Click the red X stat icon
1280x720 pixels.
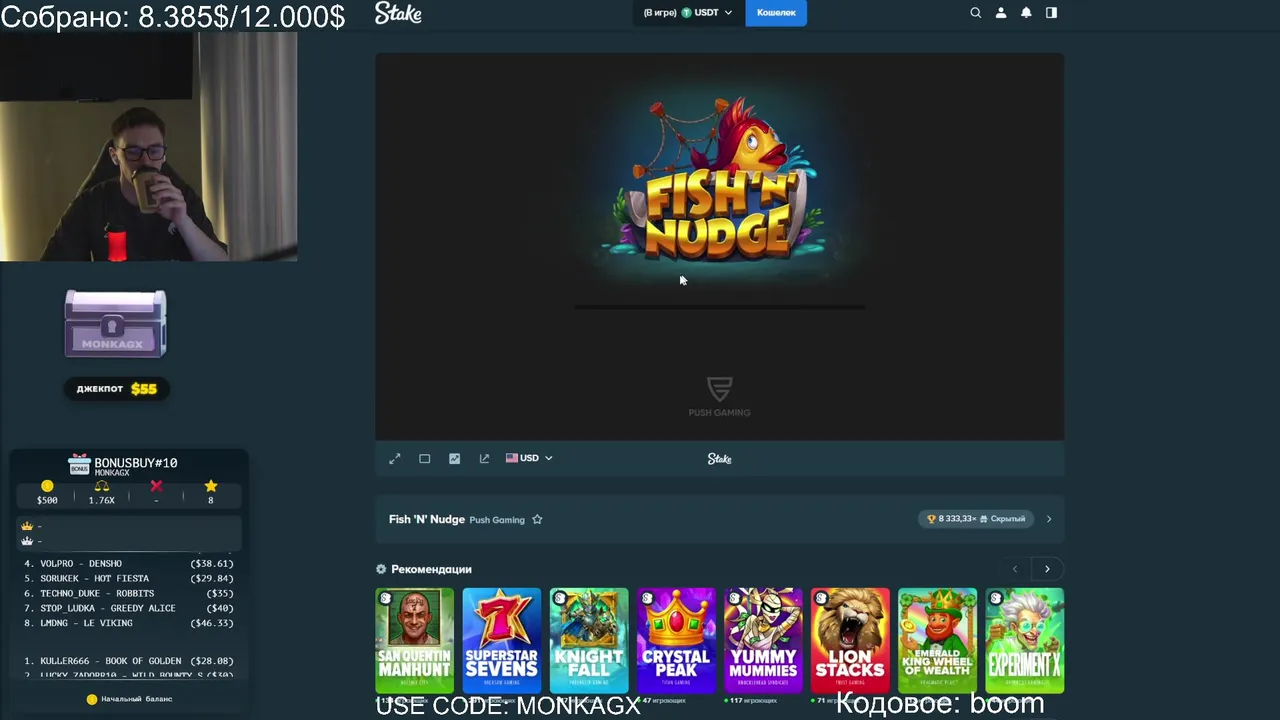coord(156,486)
